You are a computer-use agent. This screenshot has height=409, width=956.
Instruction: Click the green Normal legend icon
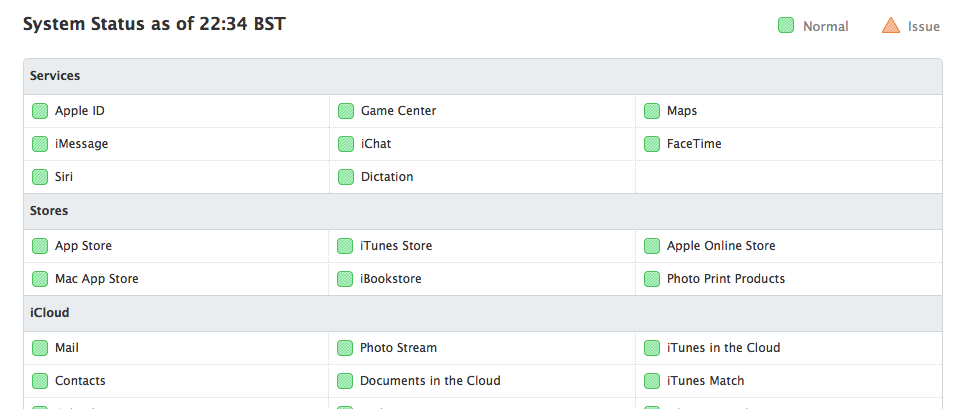(786, 26)
